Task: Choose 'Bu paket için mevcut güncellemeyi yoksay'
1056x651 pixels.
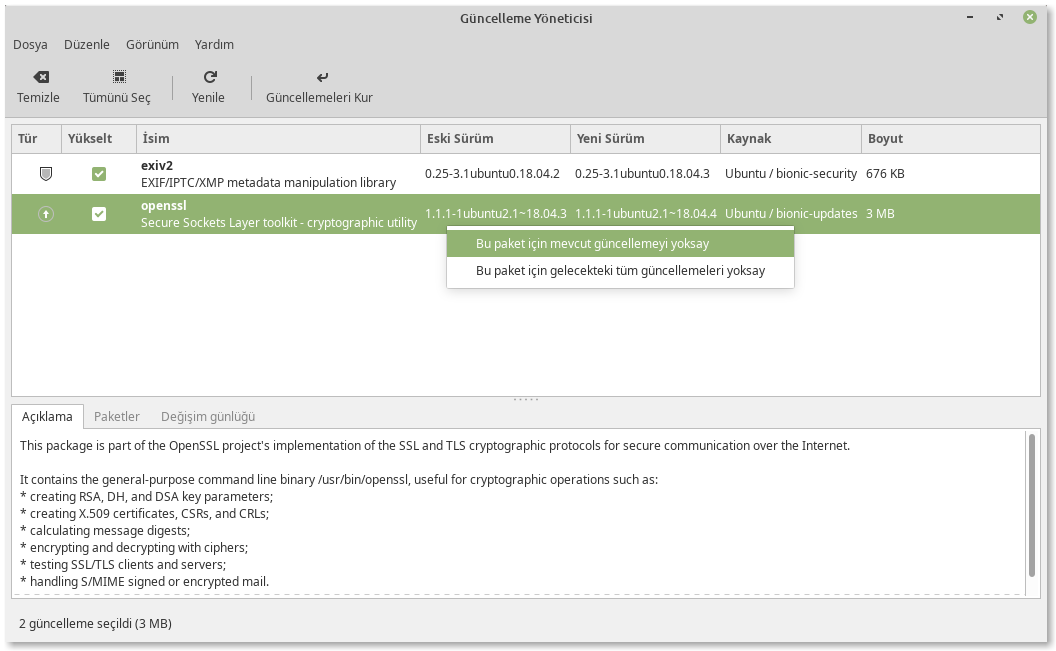Action: click(x=620, y=244)
